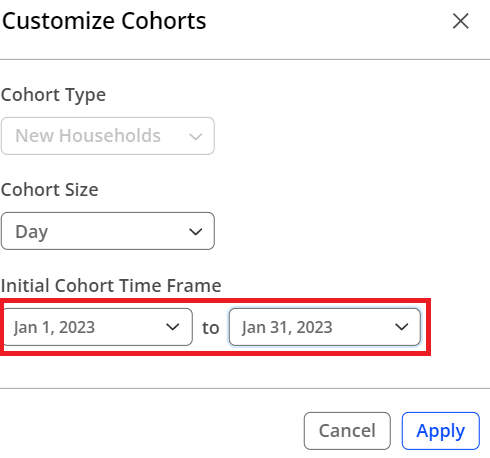The width and height of the screenshot is (490, 458).
Task: Open the Jan 1, 2023 start date dropdown
Action: [x=97, y=327]
